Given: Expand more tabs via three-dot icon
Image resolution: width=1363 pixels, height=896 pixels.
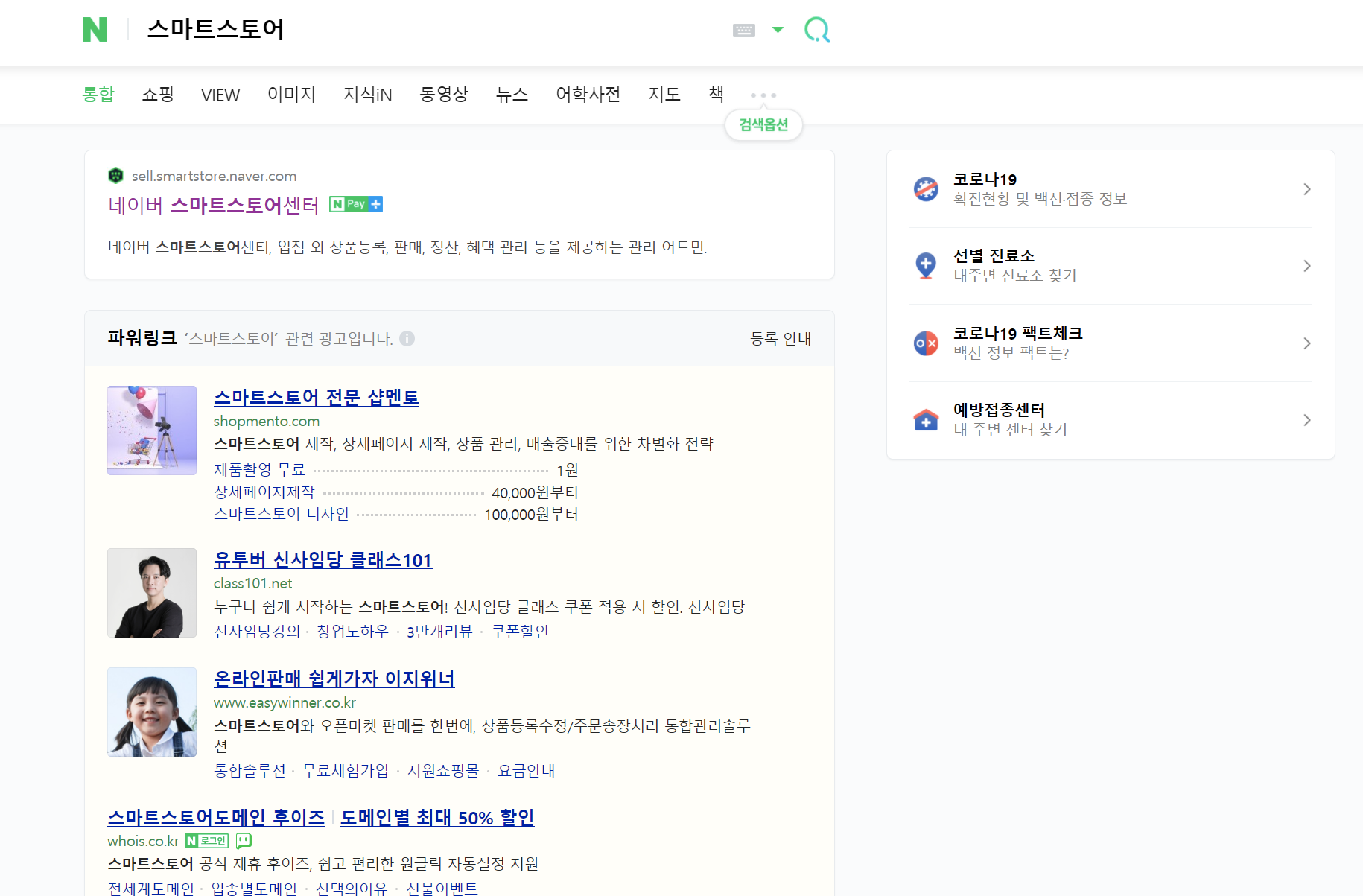Looking at the screenshot, I should [763, 95].
